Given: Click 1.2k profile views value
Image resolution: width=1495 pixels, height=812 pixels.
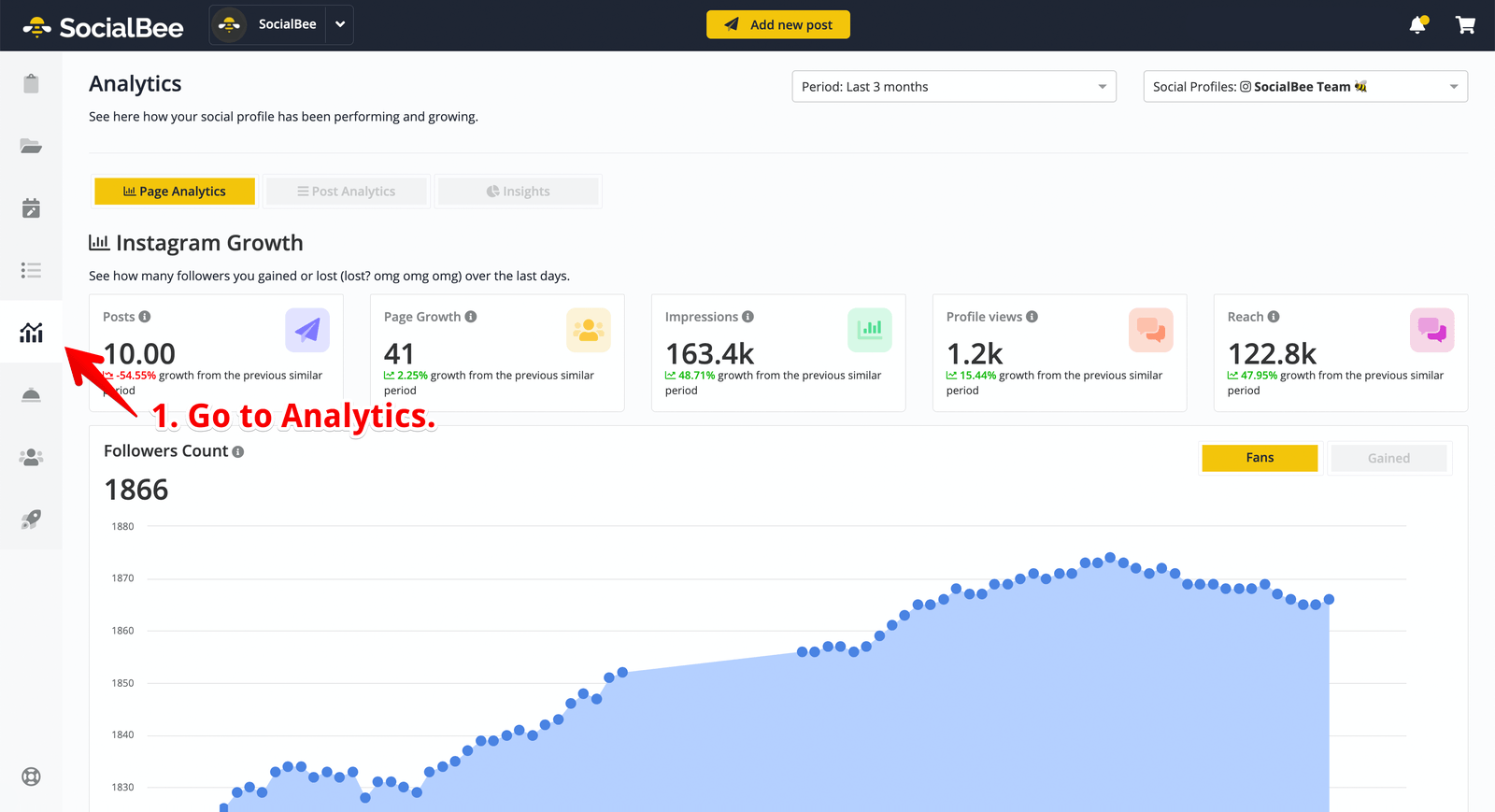Looking at the screenshot, I should (975, 354).
